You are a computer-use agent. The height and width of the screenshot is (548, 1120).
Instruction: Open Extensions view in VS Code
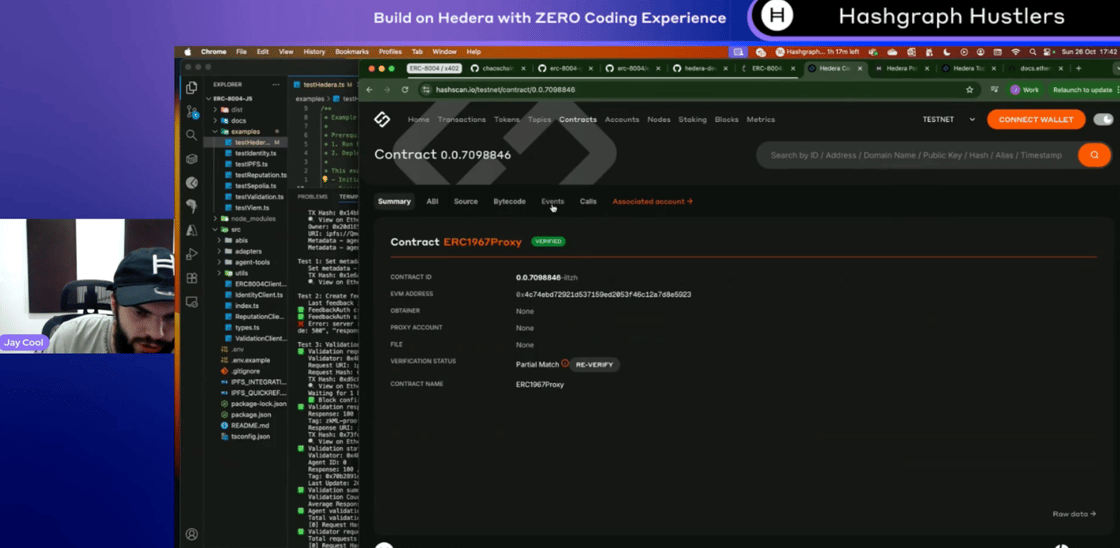coord(191,278)
